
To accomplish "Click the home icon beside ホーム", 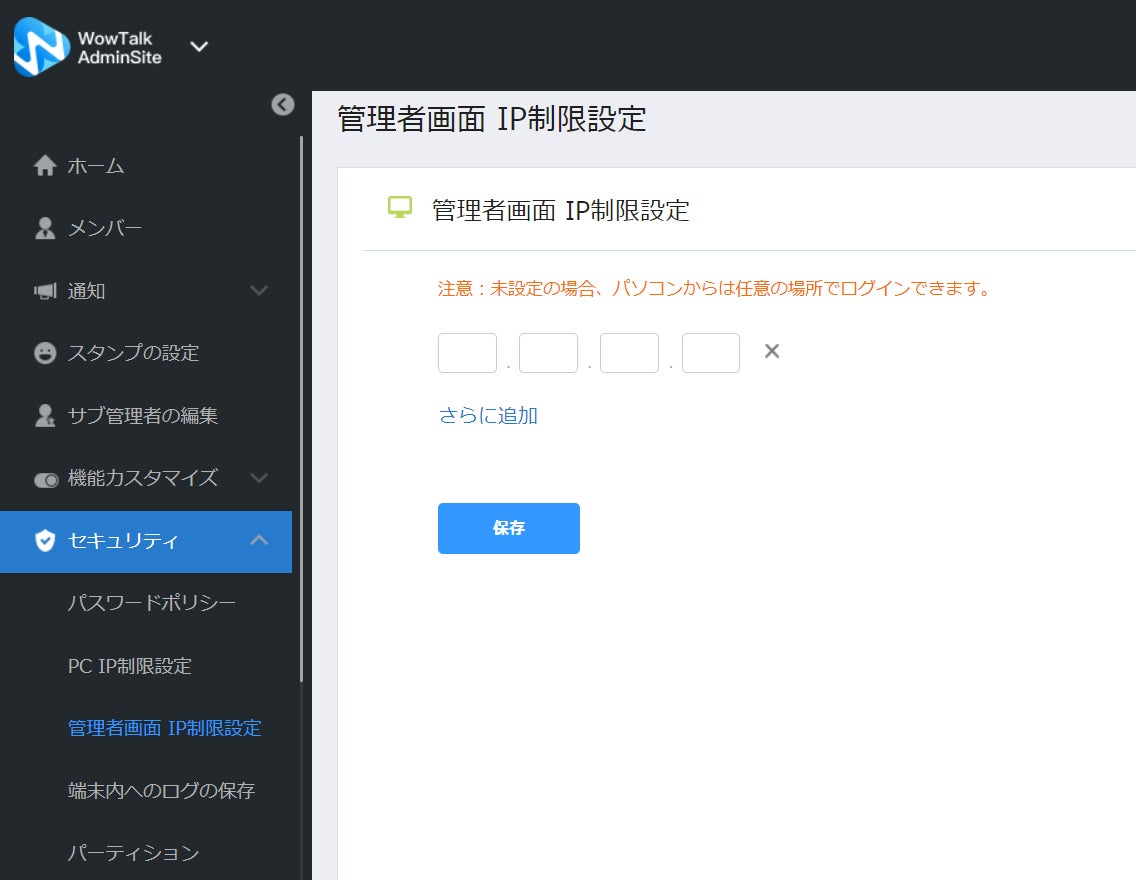I will [x=45, y=166].
